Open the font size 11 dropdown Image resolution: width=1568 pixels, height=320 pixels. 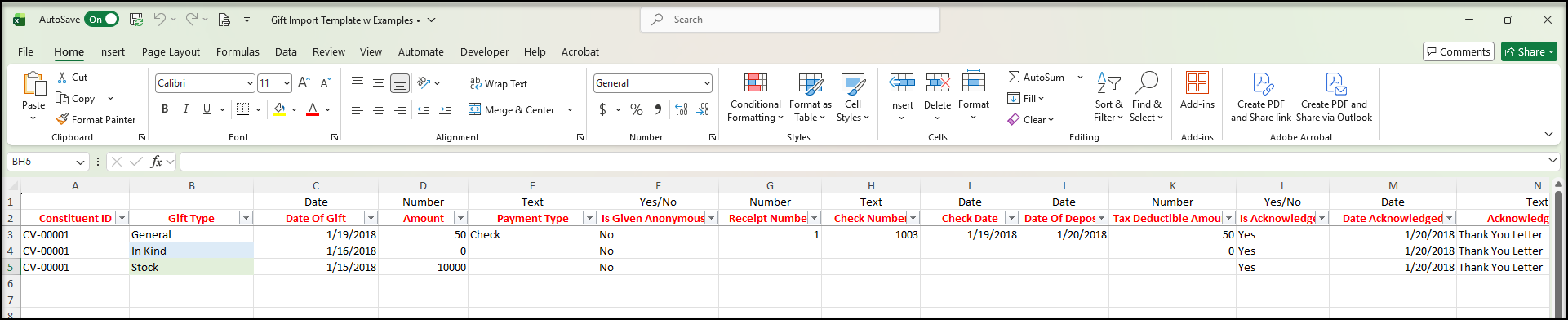pyautogui.click(x=287, y=83)
